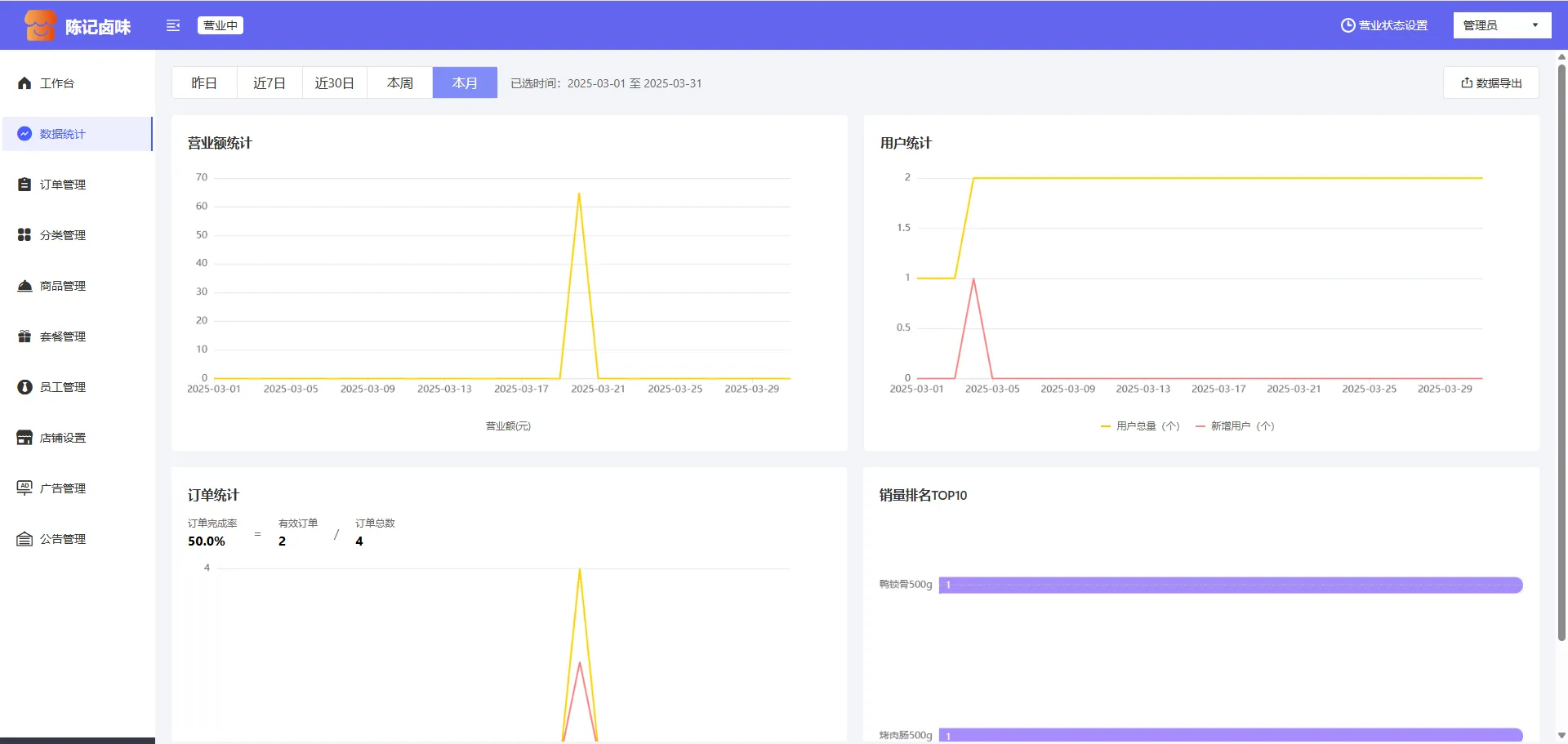Image resolution: width=1568 pixels, height=744 pixels.
Task: Click the 分类管理 grid icon
Action: pos(24,235)
